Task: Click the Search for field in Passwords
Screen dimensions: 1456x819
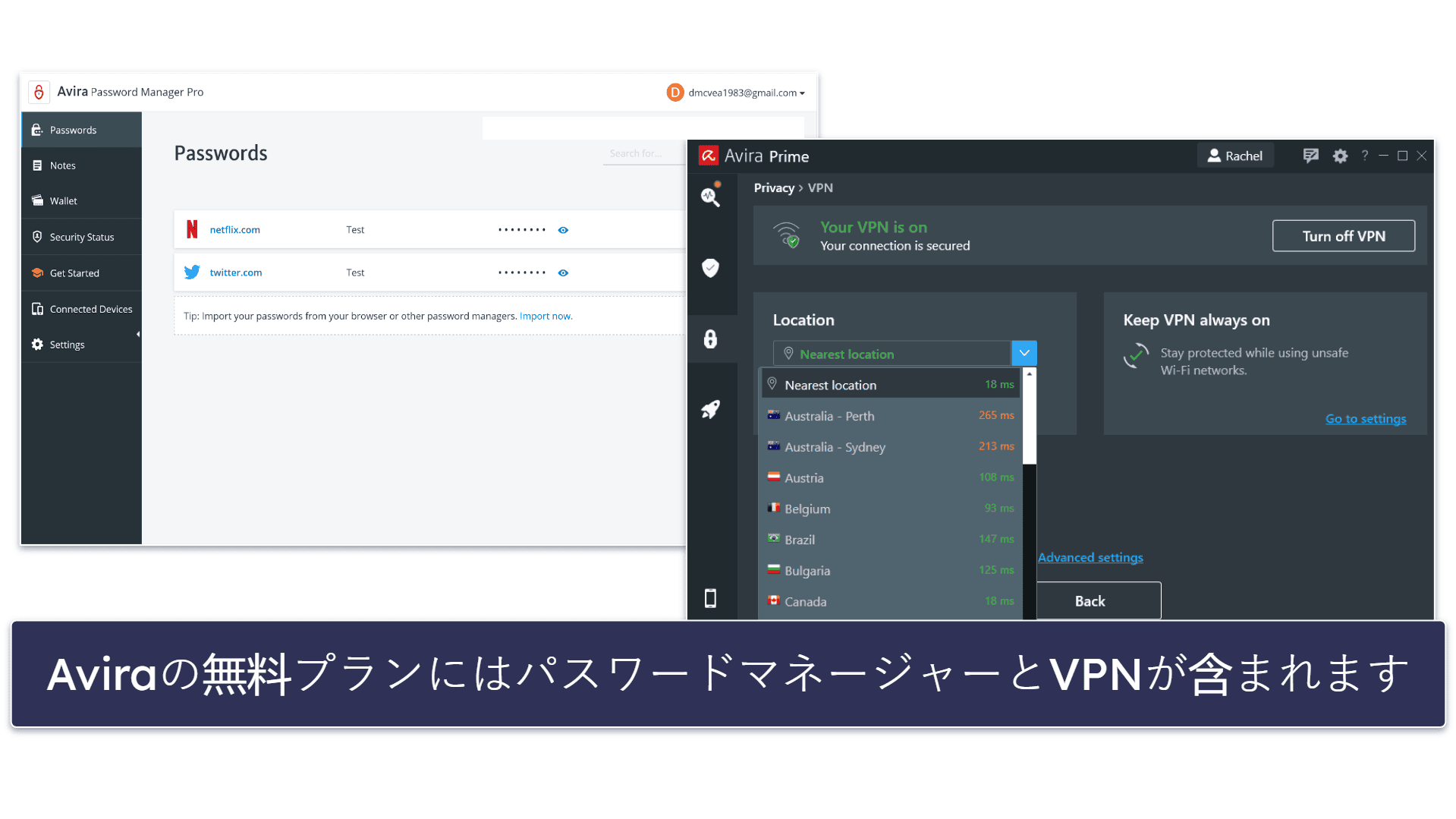Action: click(643, 153)
